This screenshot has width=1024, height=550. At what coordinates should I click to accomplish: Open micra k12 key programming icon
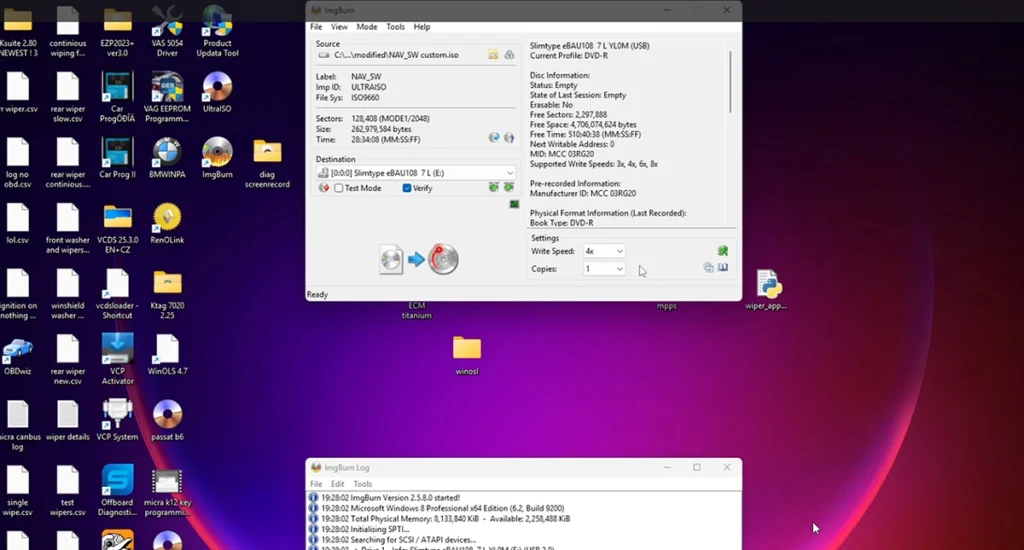(x=167, y=492)
